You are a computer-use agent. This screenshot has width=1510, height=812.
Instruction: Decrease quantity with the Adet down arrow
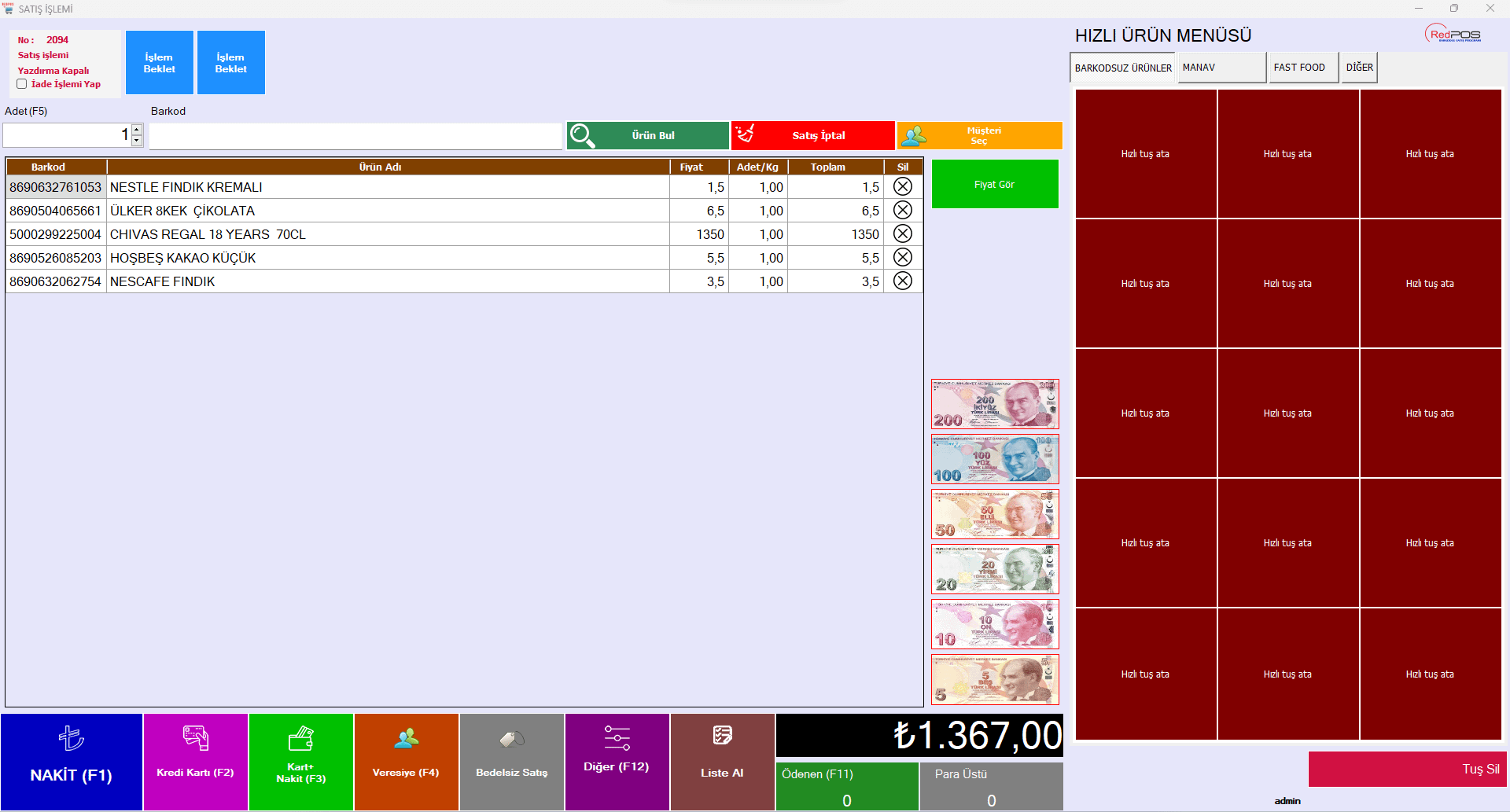coord(137,141)
